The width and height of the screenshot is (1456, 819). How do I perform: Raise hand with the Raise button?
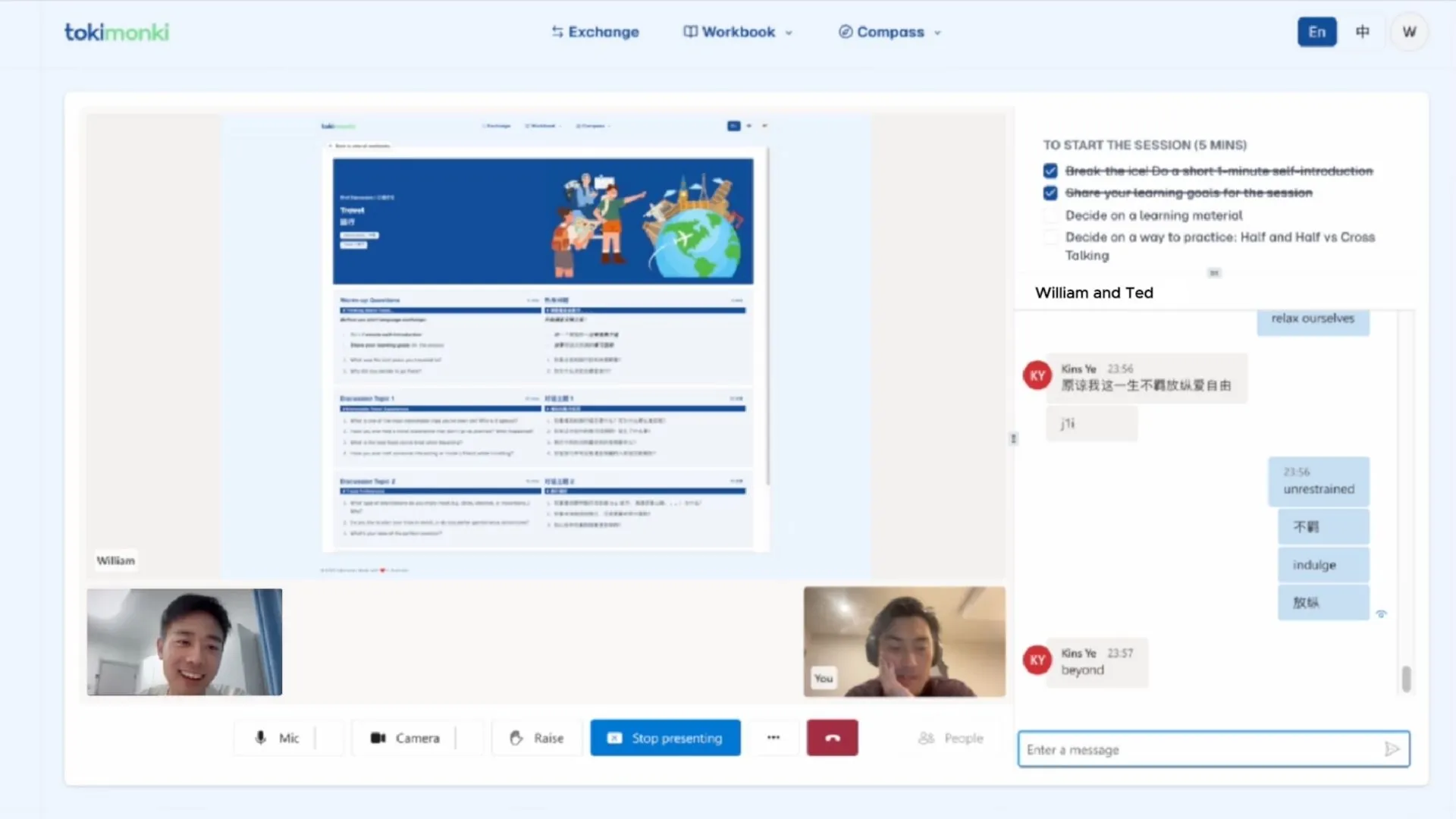pyautogui.click(x=537, y=738)
